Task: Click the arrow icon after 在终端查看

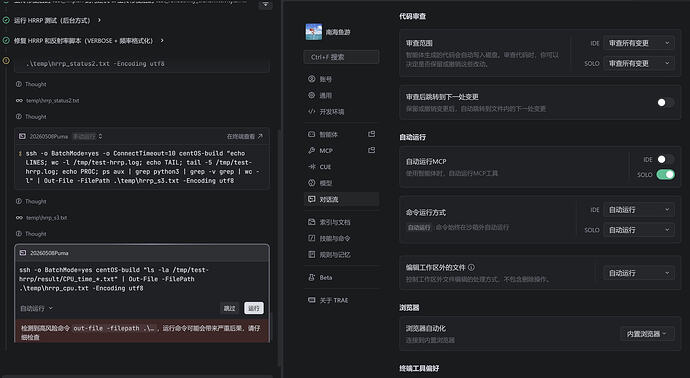Action: (x=260, y=136)
